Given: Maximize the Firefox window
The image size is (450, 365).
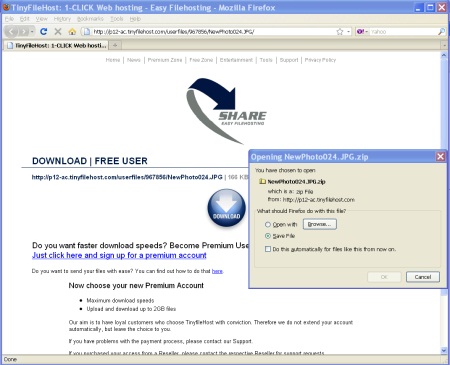Looking at the screenshot, I should click(431, 7).
